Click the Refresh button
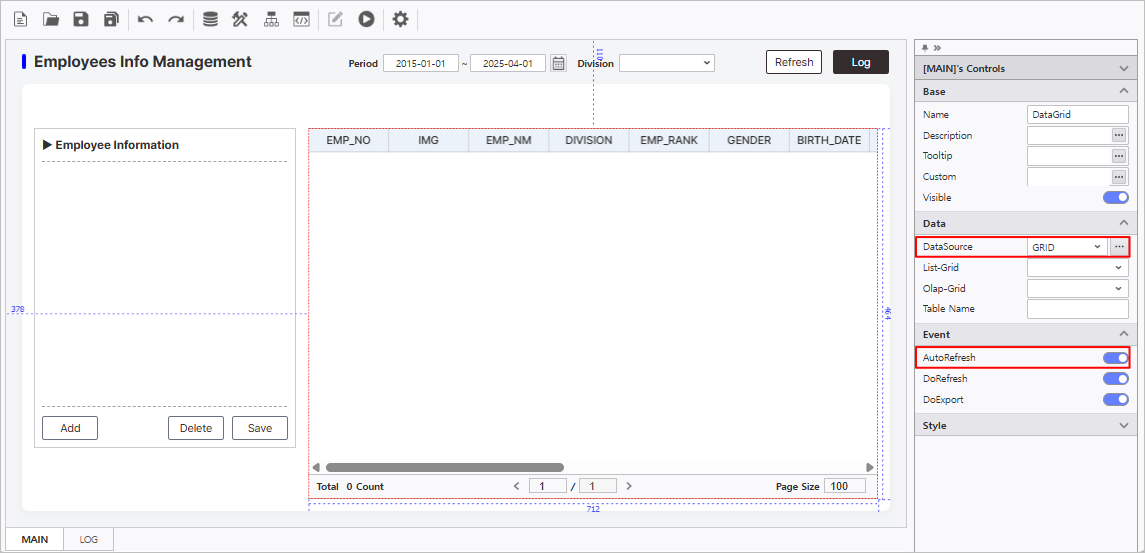 (x=794, y=62)
